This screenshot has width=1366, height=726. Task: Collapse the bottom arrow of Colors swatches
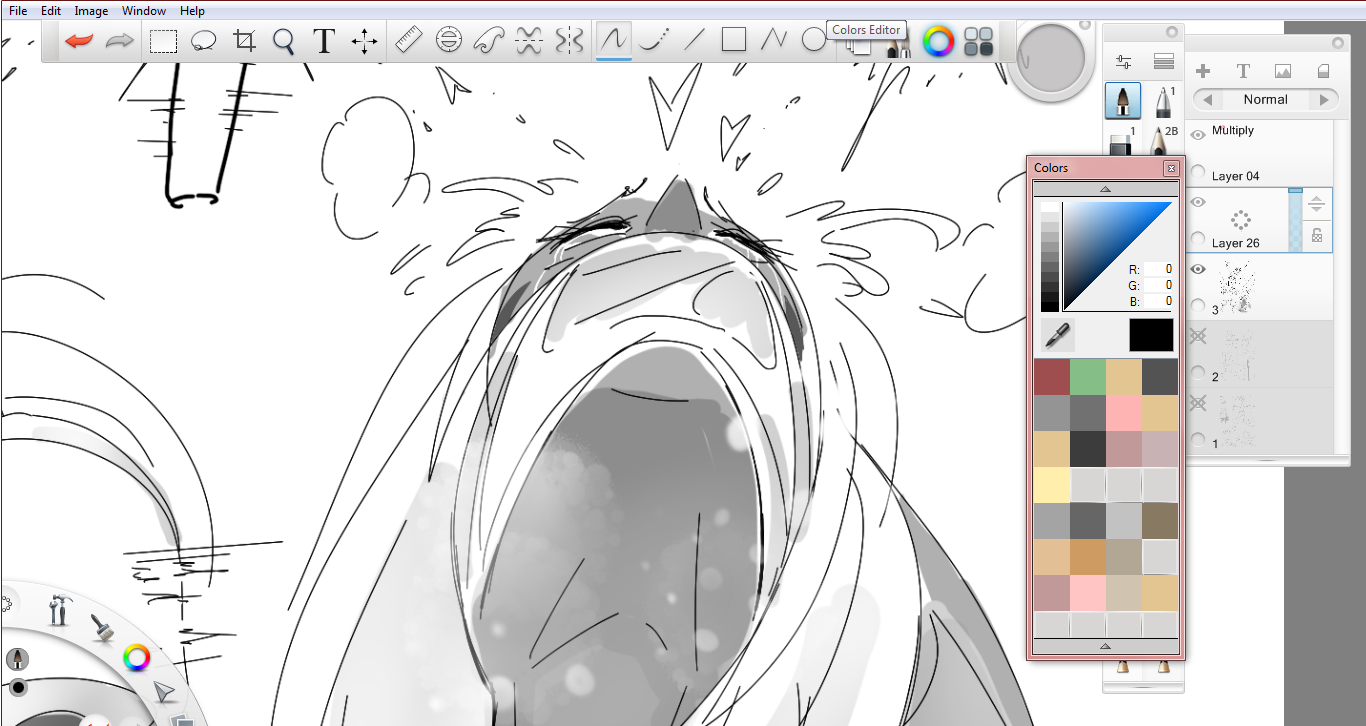pyautogui.click(x=1105, y=646)
